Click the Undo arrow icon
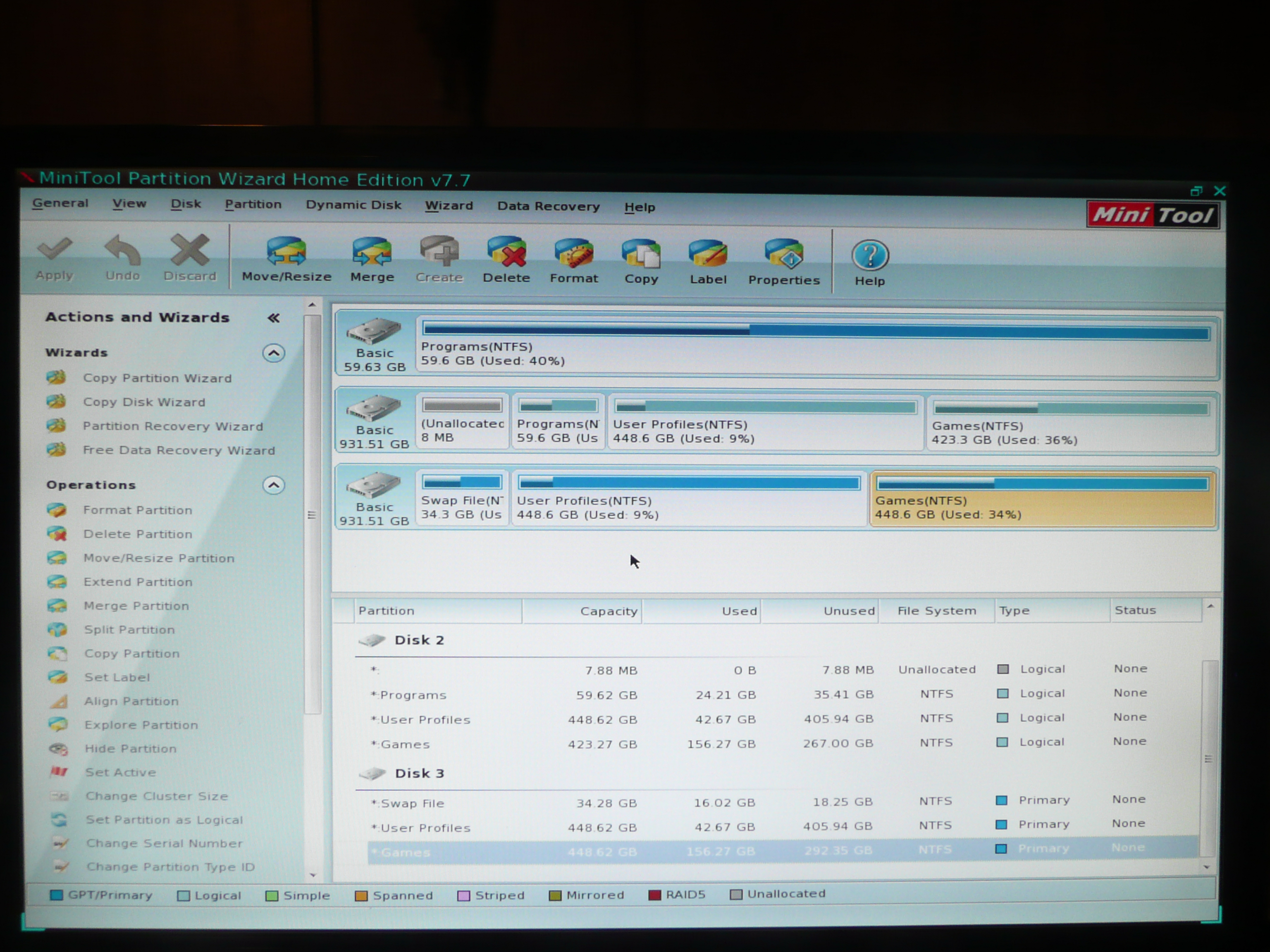The image size is (1270, 952). click(122, 250)
